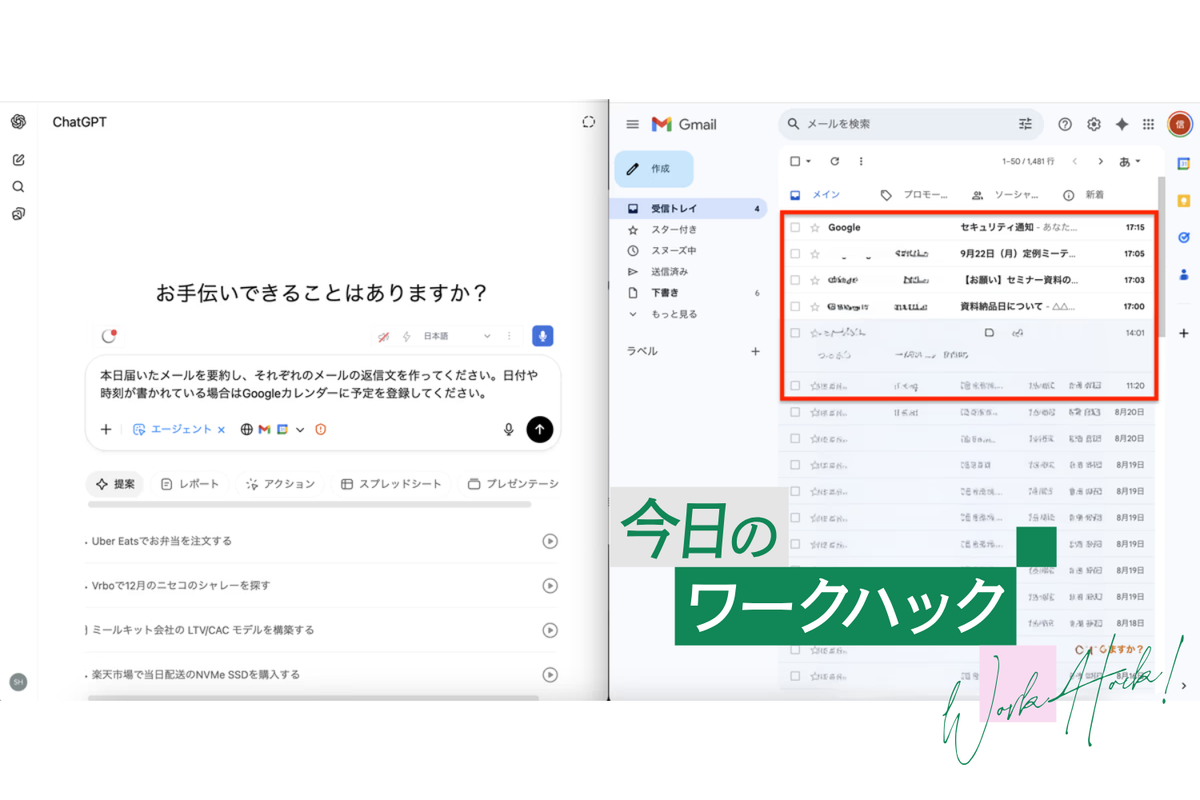Click the Gmail compose pencil button
1200x800 pixels.
(x=653, y=169)
